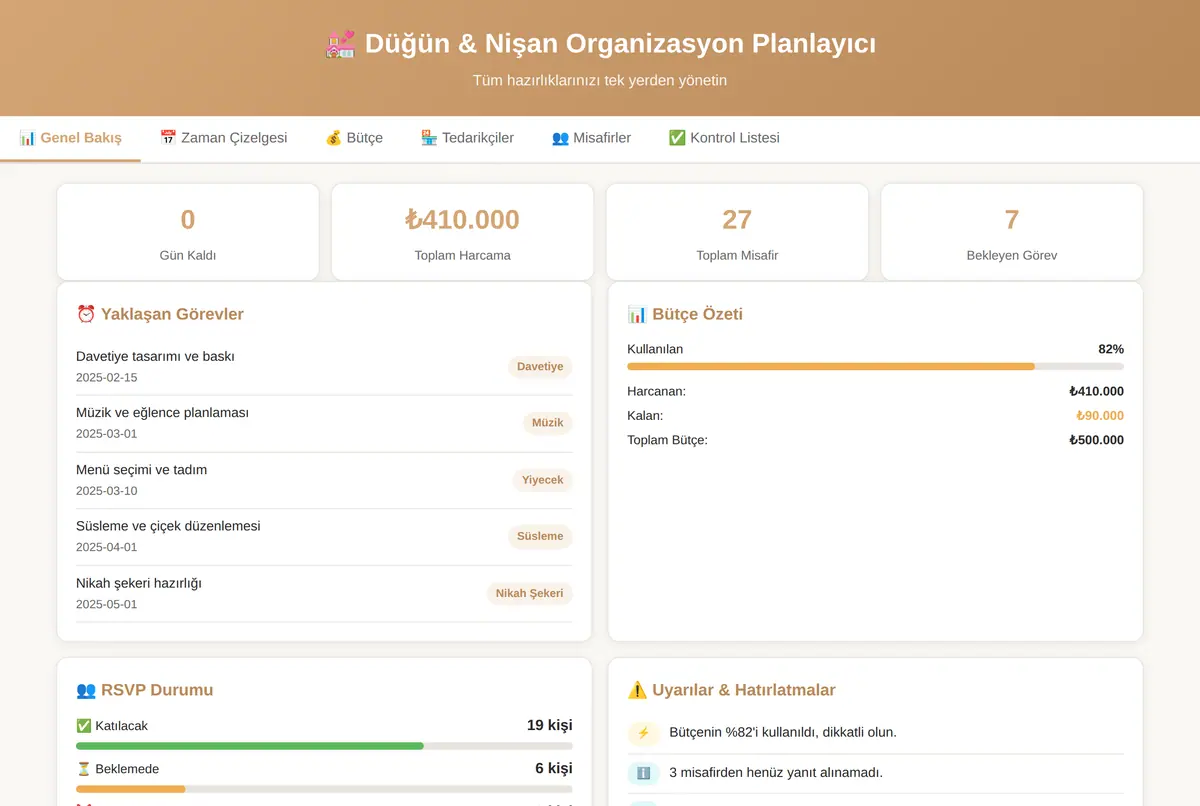Click the info icon on the guest reminder
Screen dimensions: 1200x806
643,773
